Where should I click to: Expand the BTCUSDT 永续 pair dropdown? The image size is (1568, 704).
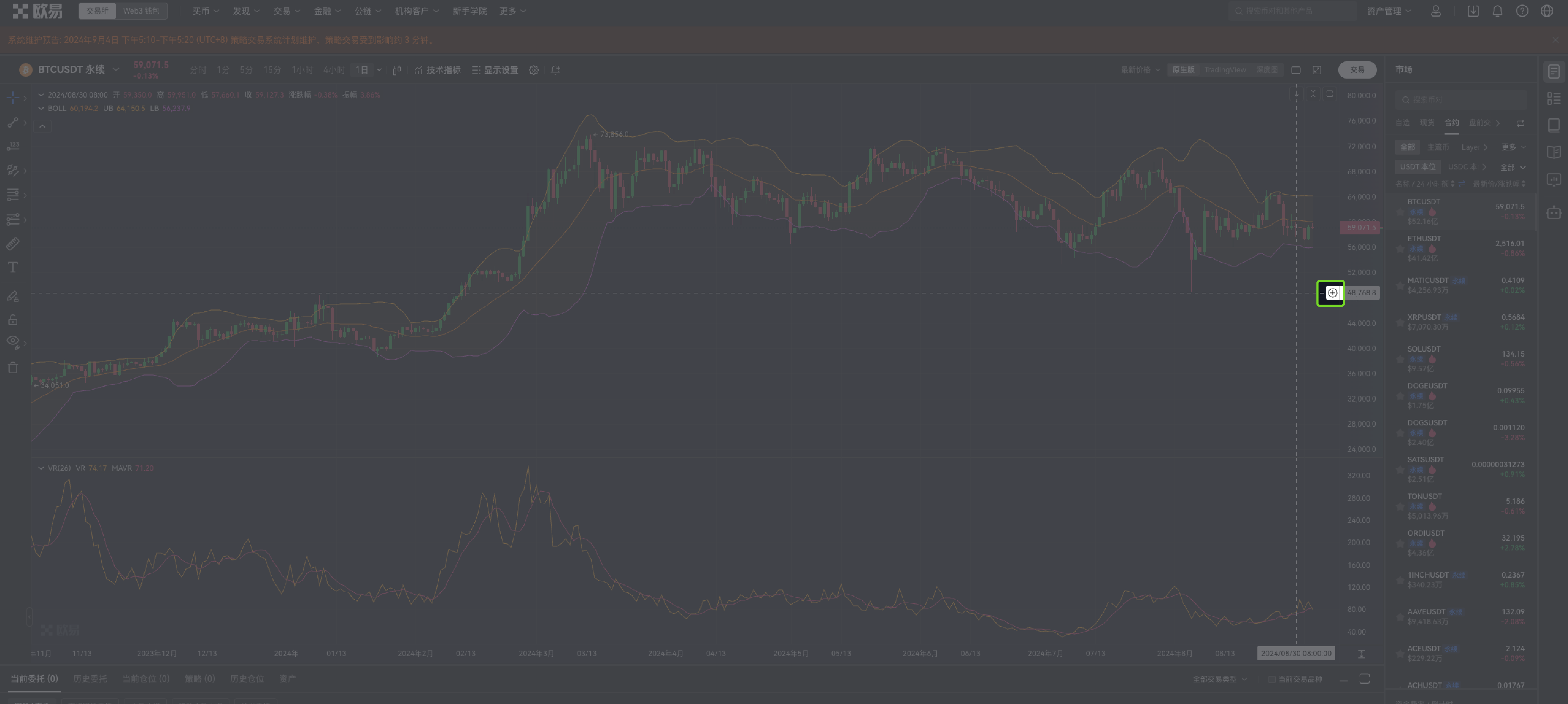click(116, 69)
